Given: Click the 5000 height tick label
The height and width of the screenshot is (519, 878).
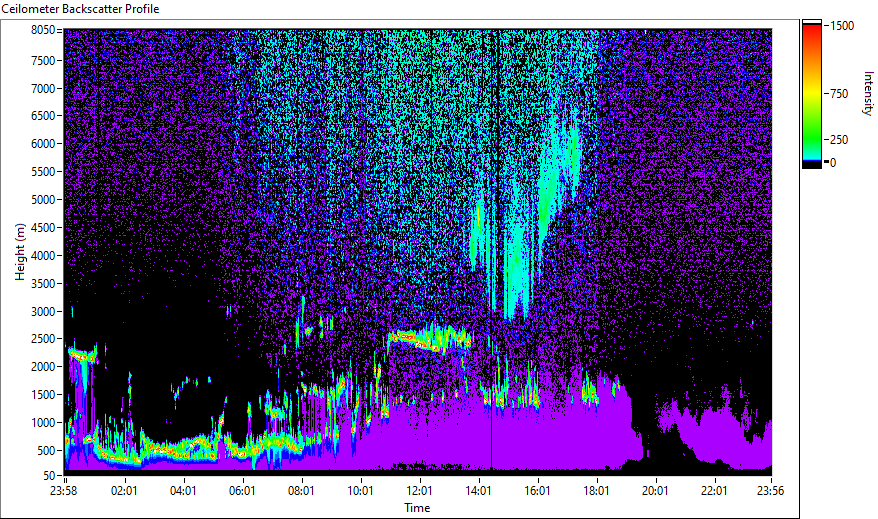Looking at the screenshot, I should coord(43,200).
